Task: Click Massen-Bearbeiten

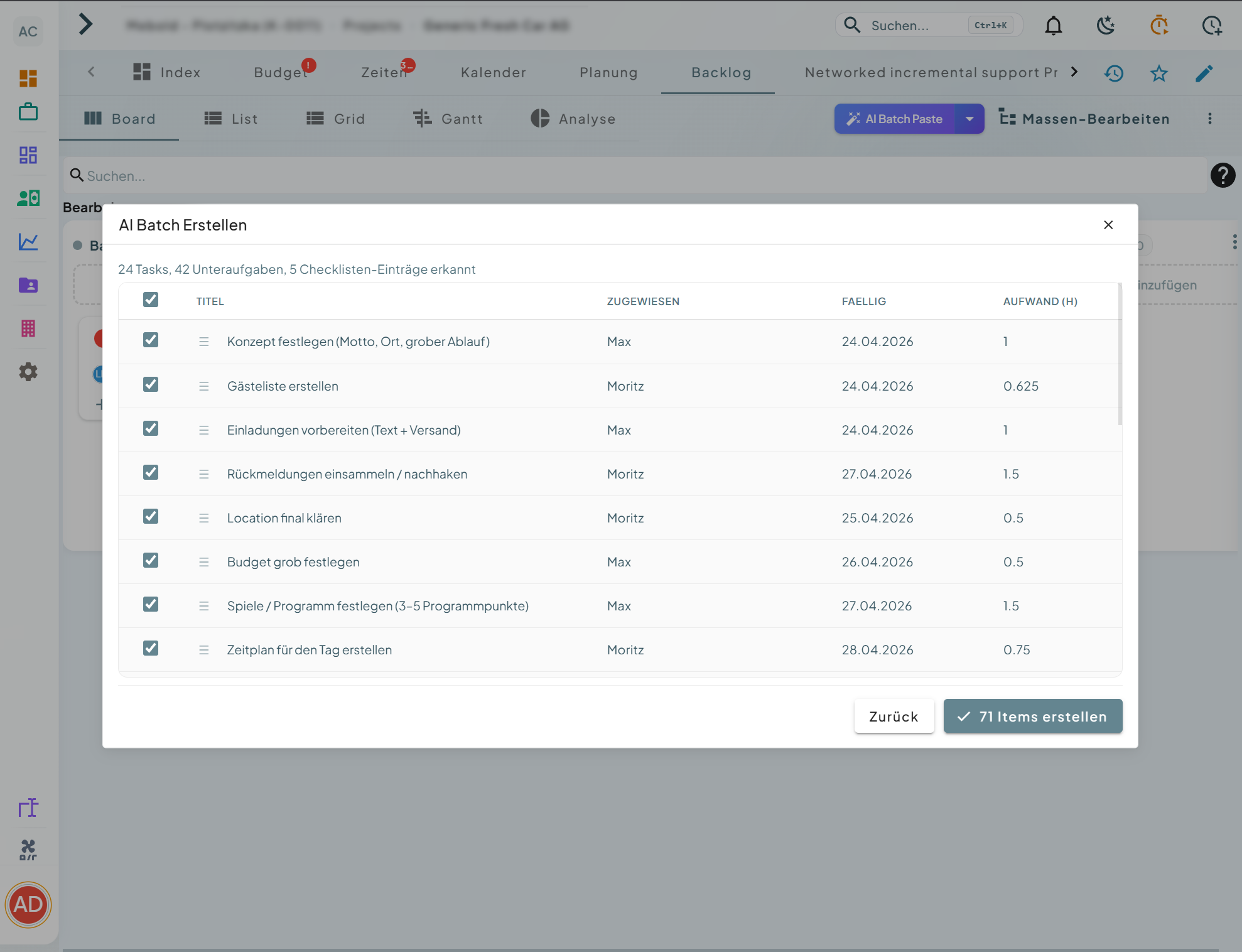Action: coord(1084,119)
